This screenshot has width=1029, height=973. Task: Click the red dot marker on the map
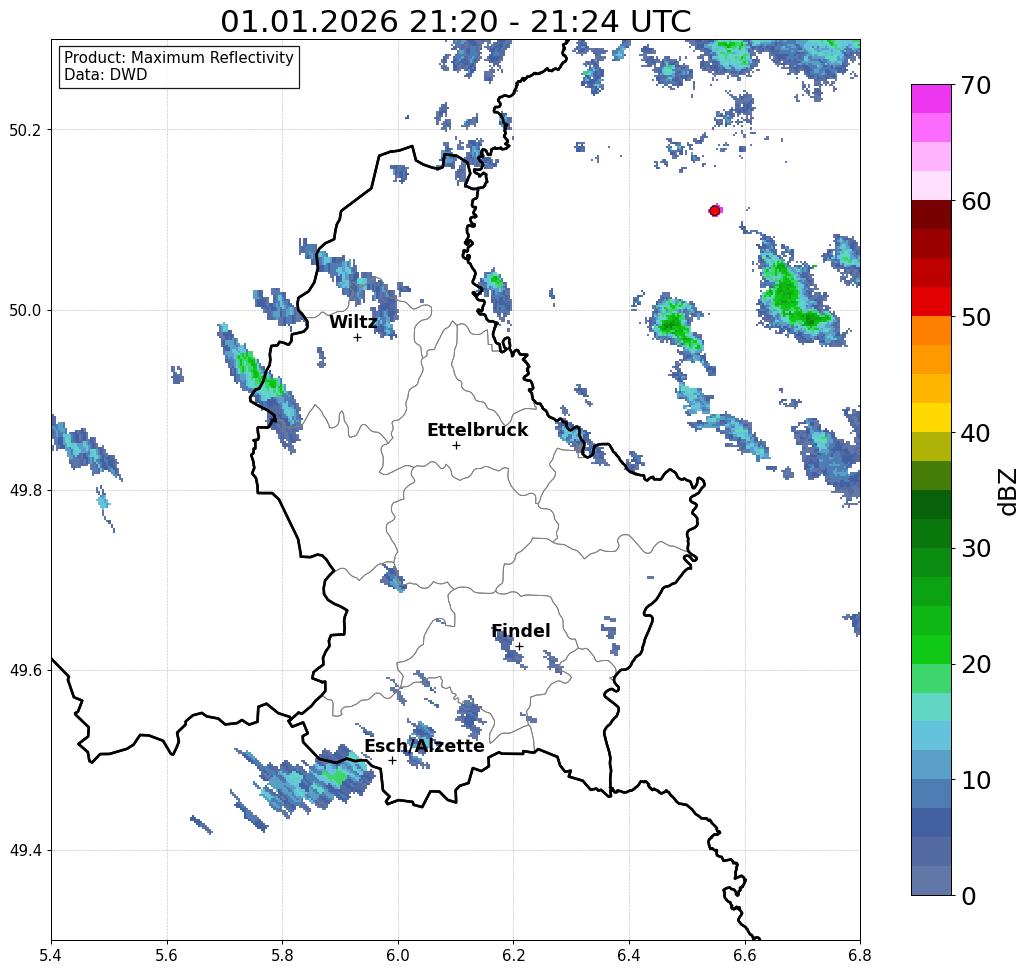pos(715,211)
